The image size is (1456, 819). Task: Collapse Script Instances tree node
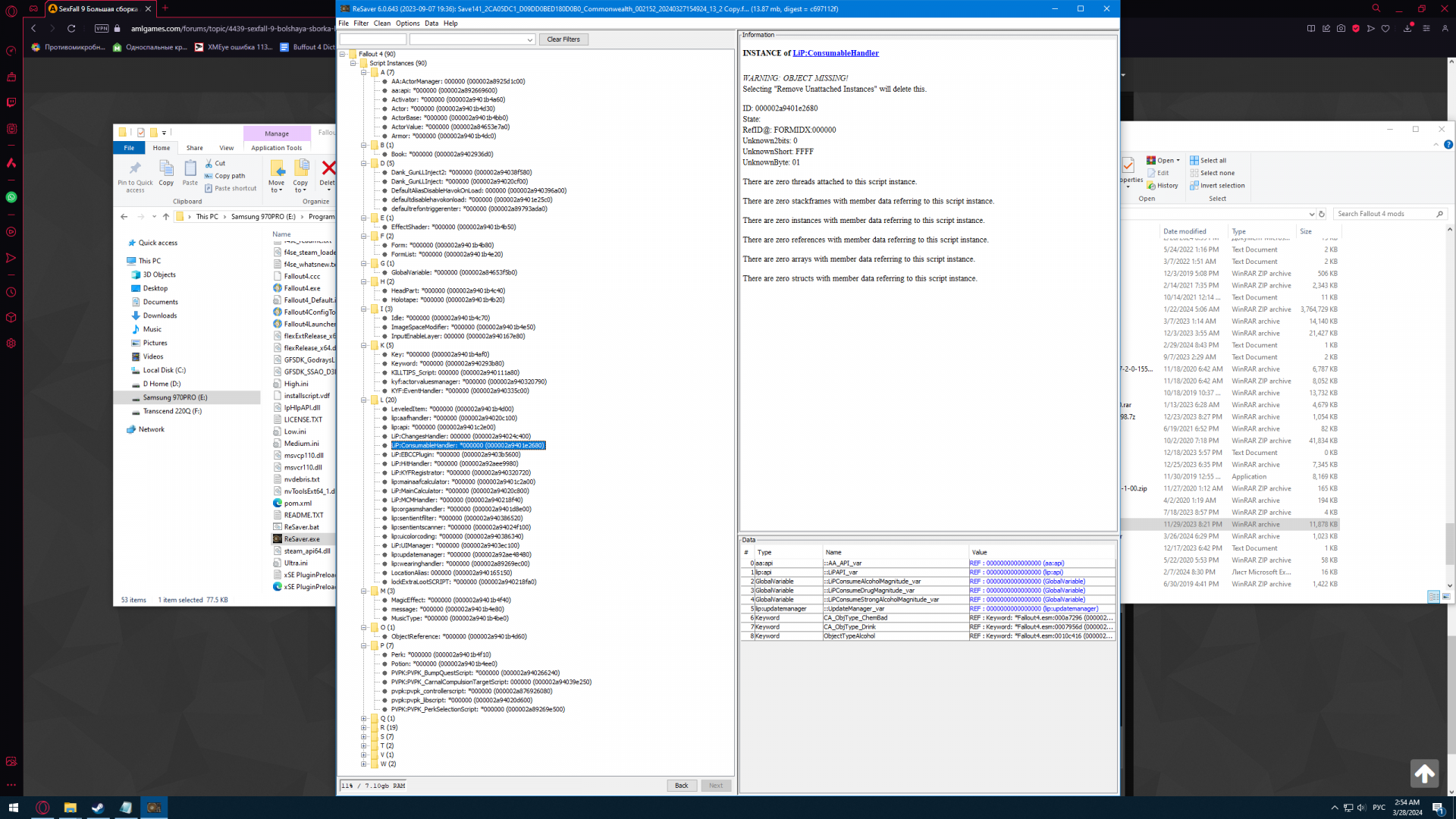pyautogui.click(x=353, y=63)
